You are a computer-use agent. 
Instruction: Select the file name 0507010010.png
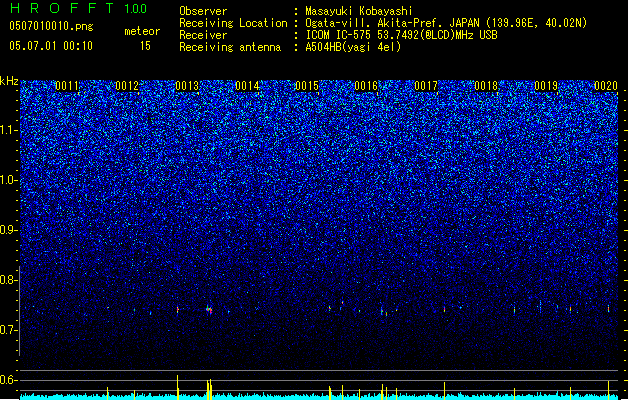coord(51,26)
